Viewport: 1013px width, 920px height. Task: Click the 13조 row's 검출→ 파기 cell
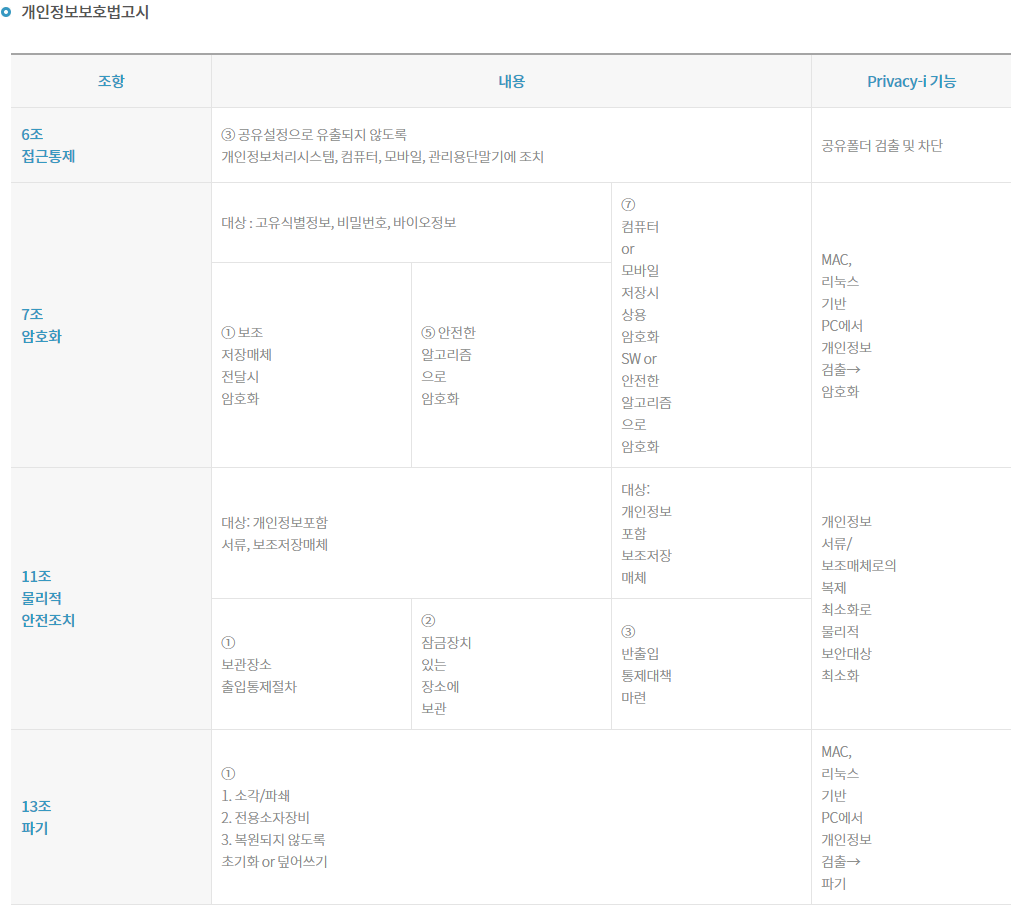pyautogui.click(x=911, y=817)
